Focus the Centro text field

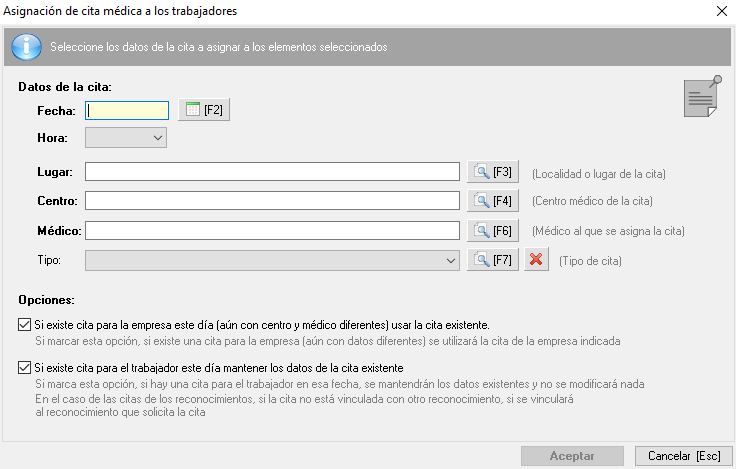(x=272, y=201)
